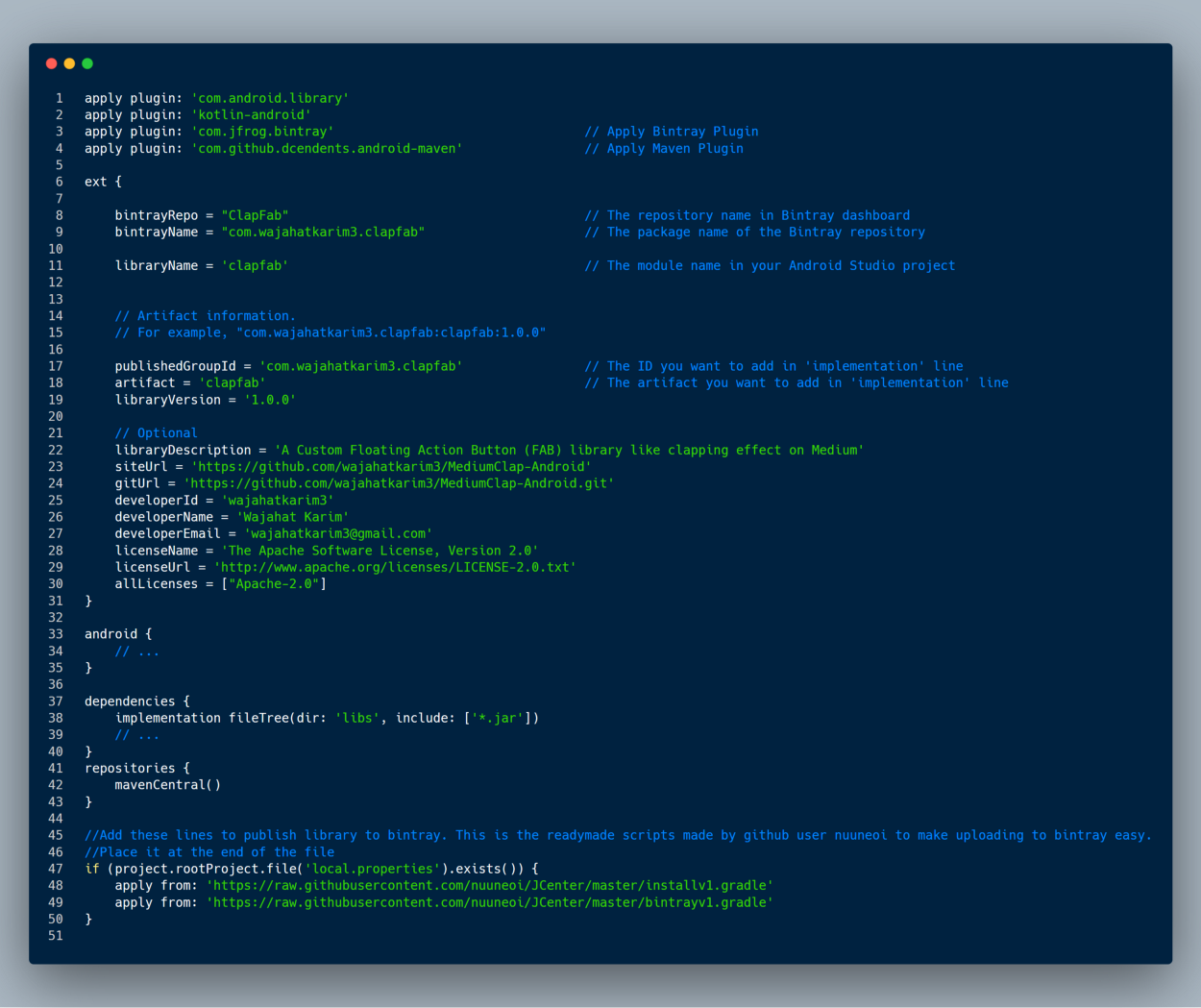Click line number 22 in the gutter
This screenshot has height=1008, width=1201.
tap(56, 450)
